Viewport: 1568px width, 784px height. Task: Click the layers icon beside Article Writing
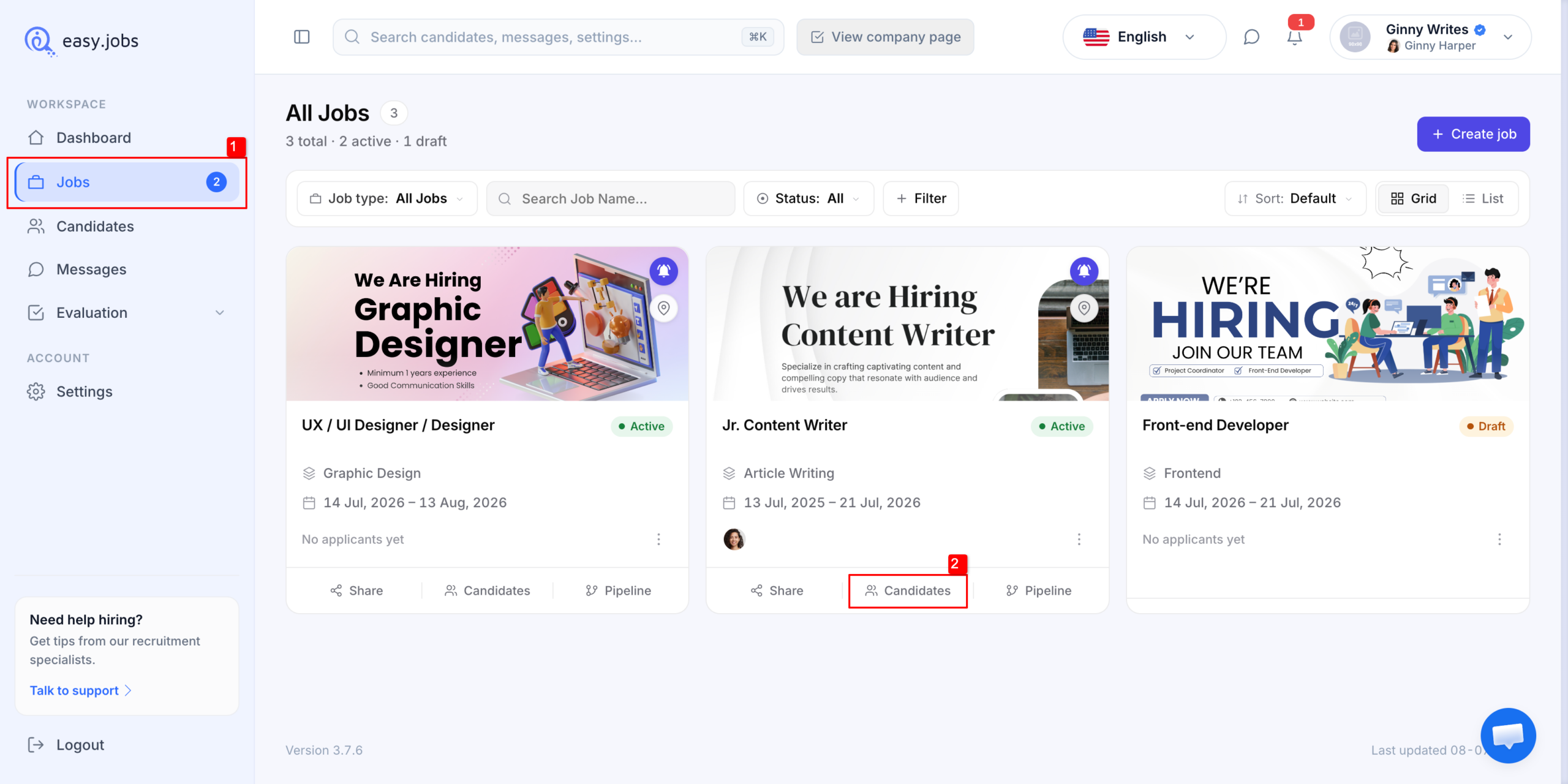[729, 473]
